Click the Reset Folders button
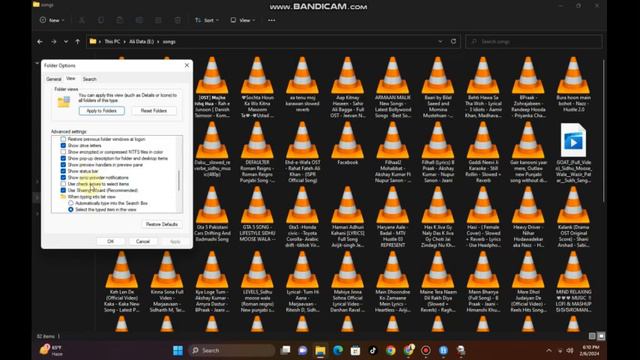Image resolution: width=640 pixels, height=360 pixels. click(x=153, y=111)
